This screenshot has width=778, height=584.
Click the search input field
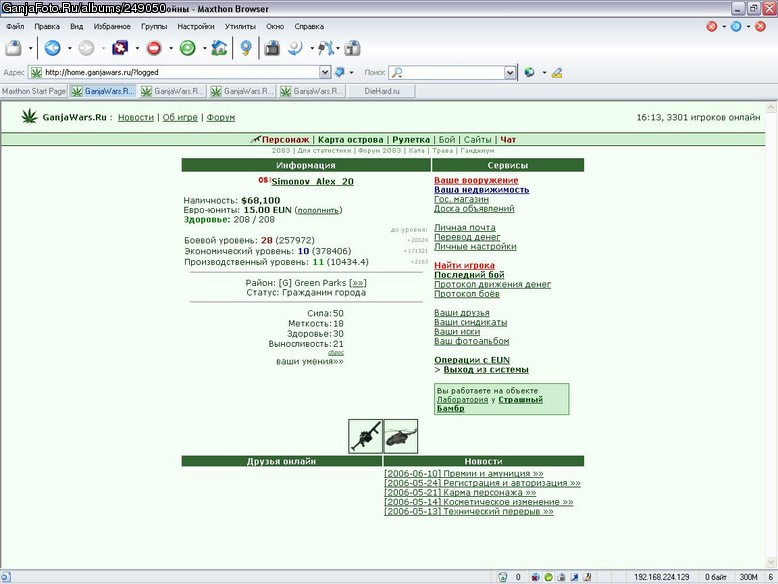(x=453, y=73)
